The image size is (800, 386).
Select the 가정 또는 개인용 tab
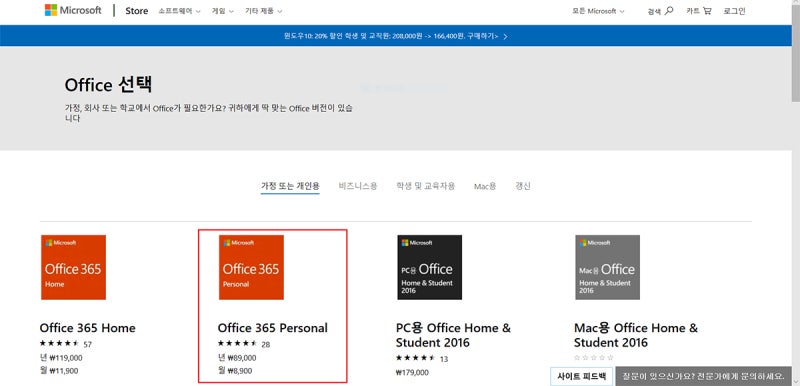(x=290, y=186)
